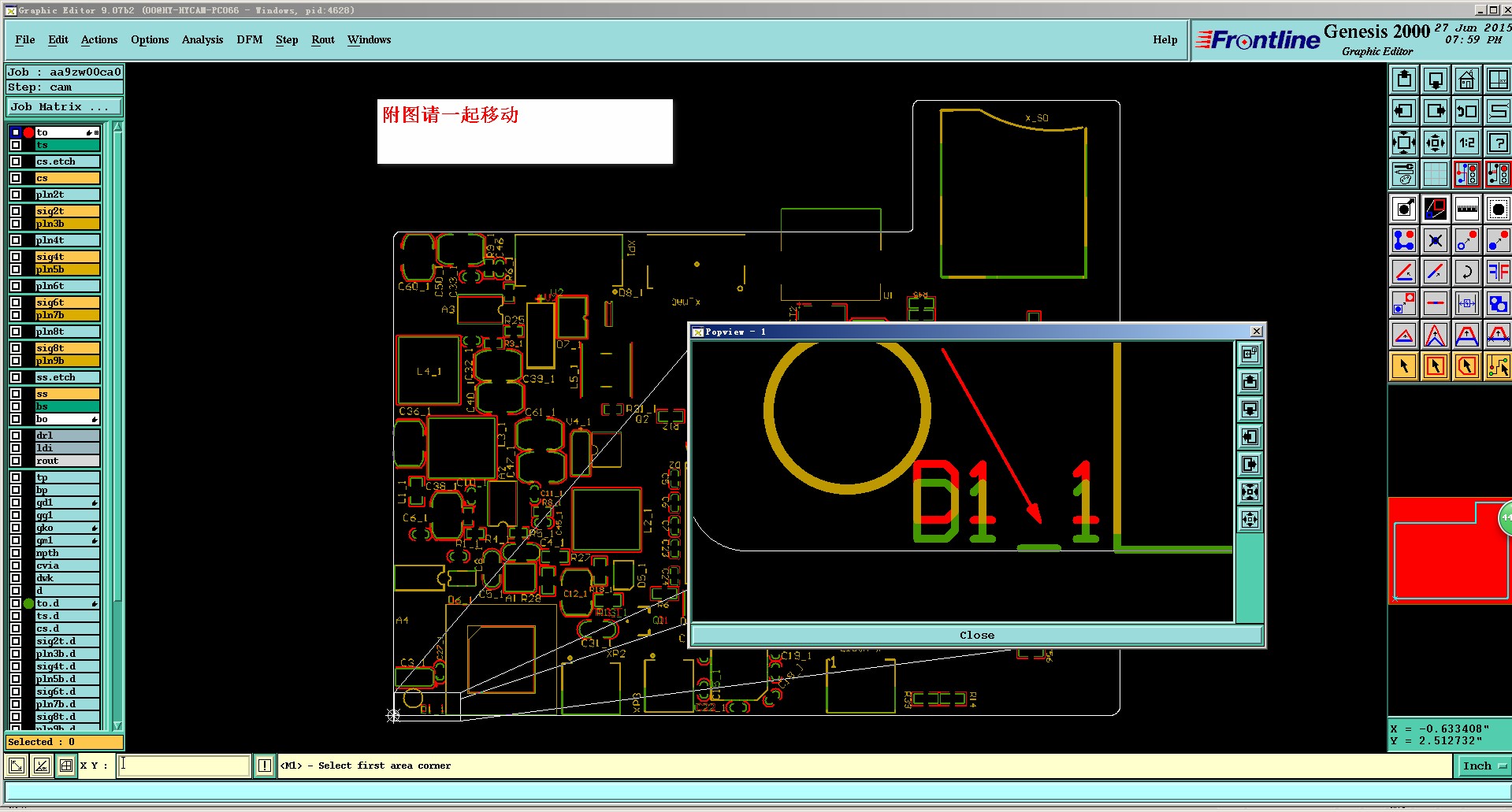
Task: Click the layer list scroll up arrow
Action: click(x=118, y=127)
